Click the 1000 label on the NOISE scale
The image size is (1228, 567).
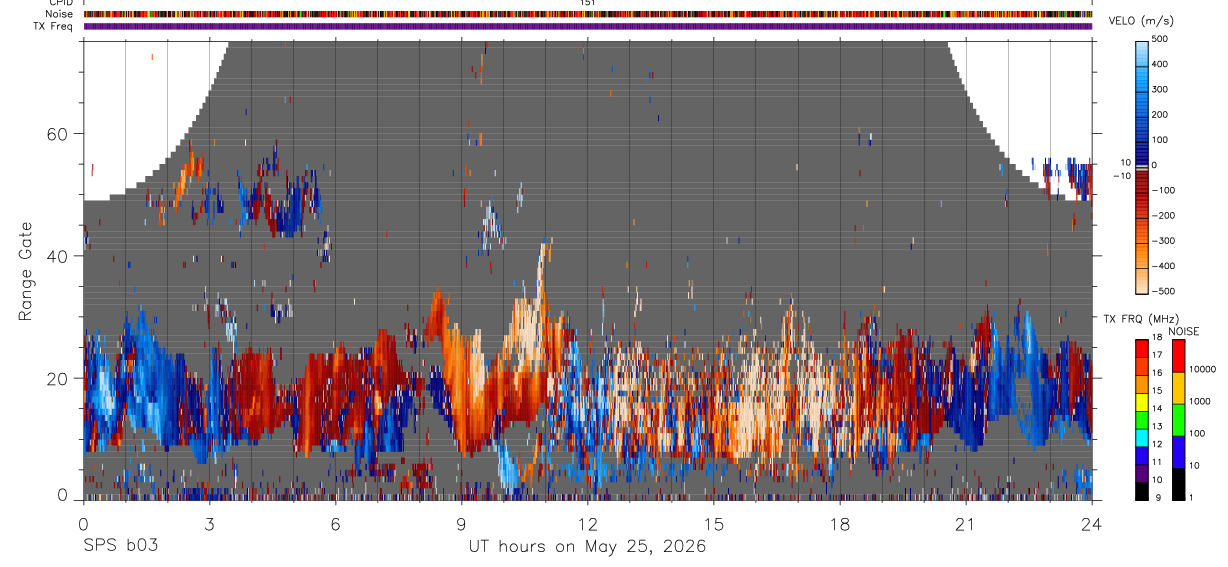[x=1199, y=401]
